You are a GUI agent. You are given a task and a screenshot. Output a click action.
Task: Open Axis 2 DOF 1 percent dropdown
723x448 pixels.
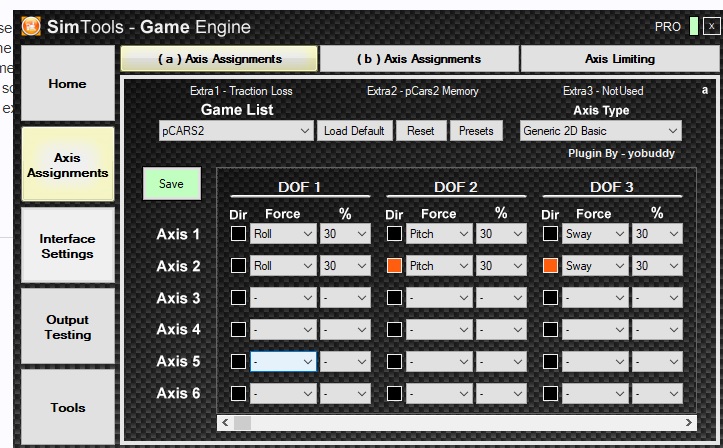pos(345,265)
